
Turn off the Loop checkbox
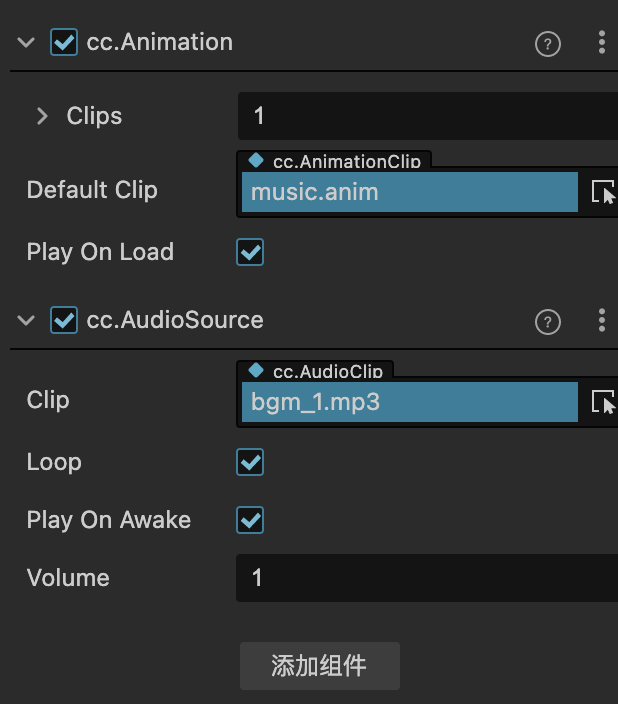coord(250,462)
